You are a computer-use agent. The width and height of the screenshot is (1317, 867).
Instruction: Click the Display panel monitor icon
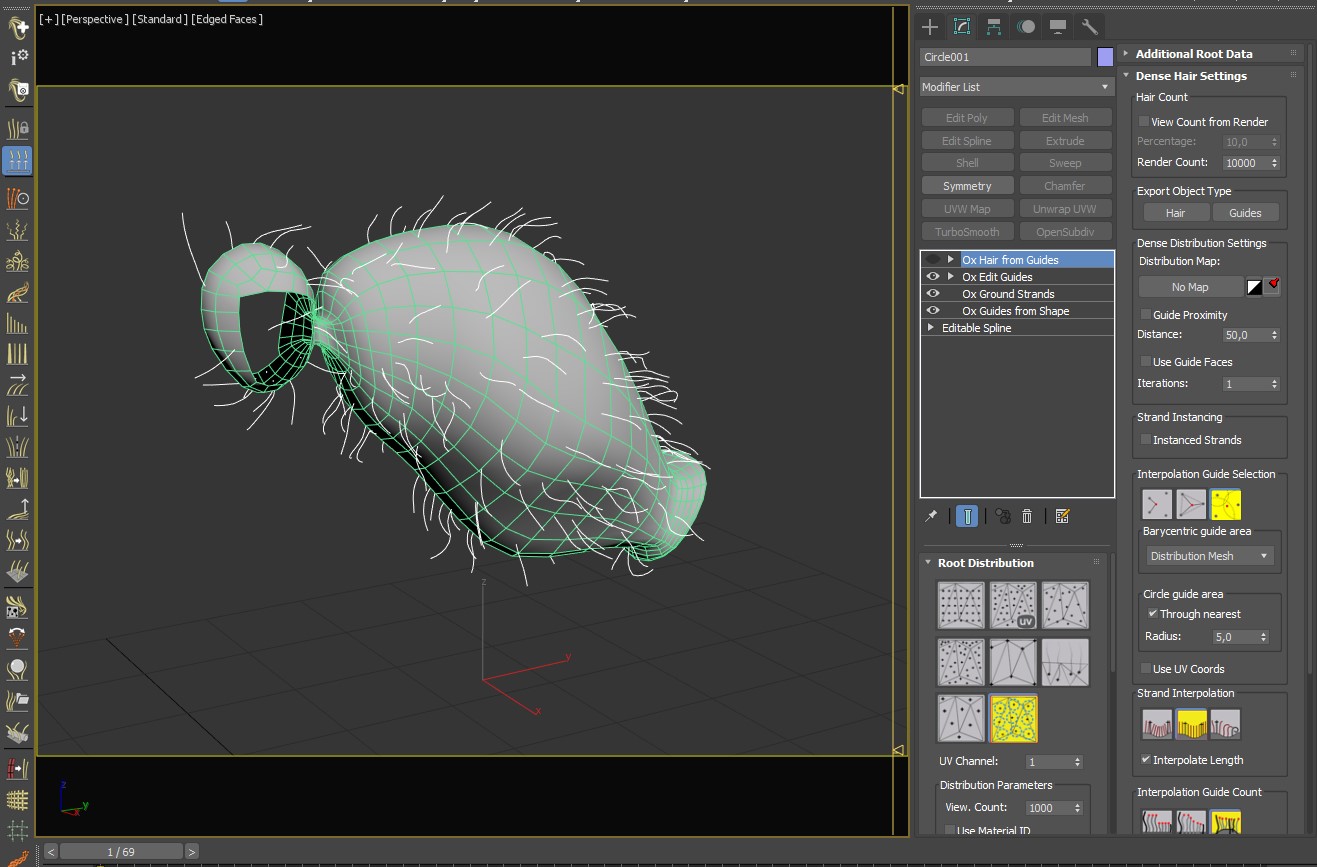(x=1058, y=27)
